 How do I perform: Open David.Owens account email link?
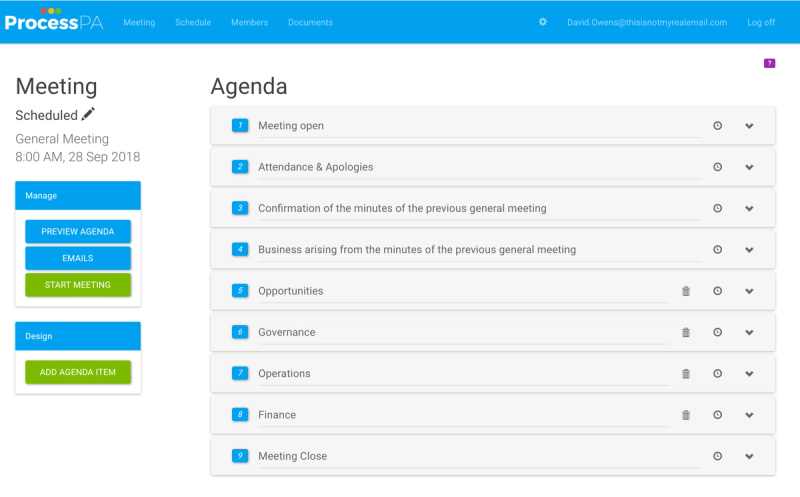[x=647, y=22]
